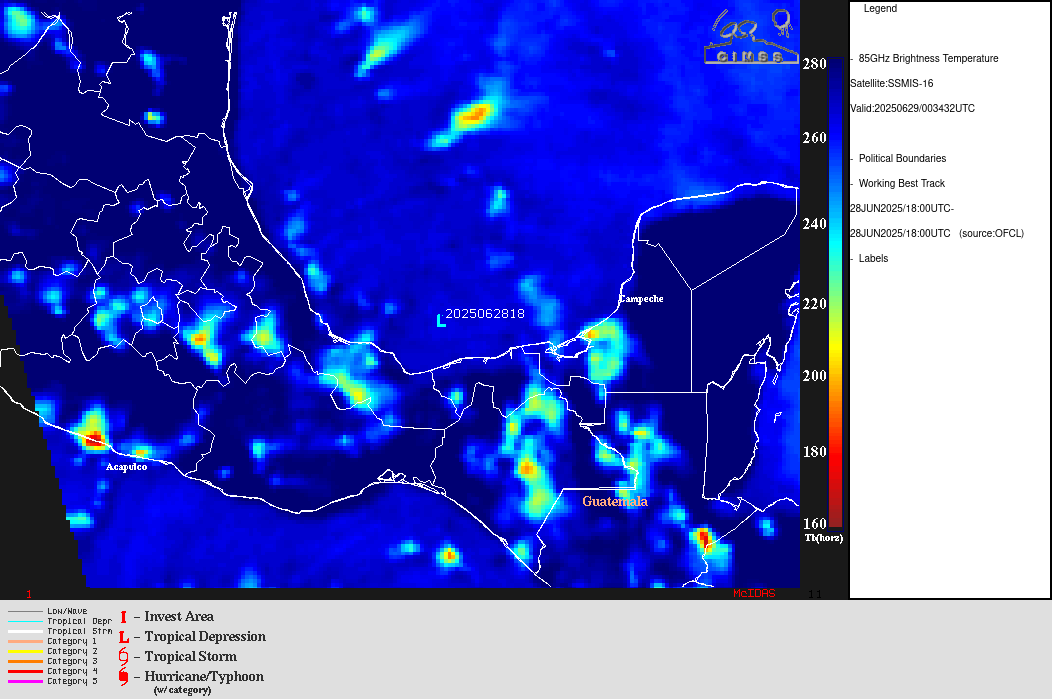The height and width of the screenshot is (699, 1052).
Task: Select the Working Best Track legend entry
Action: [x=901, y=184]
